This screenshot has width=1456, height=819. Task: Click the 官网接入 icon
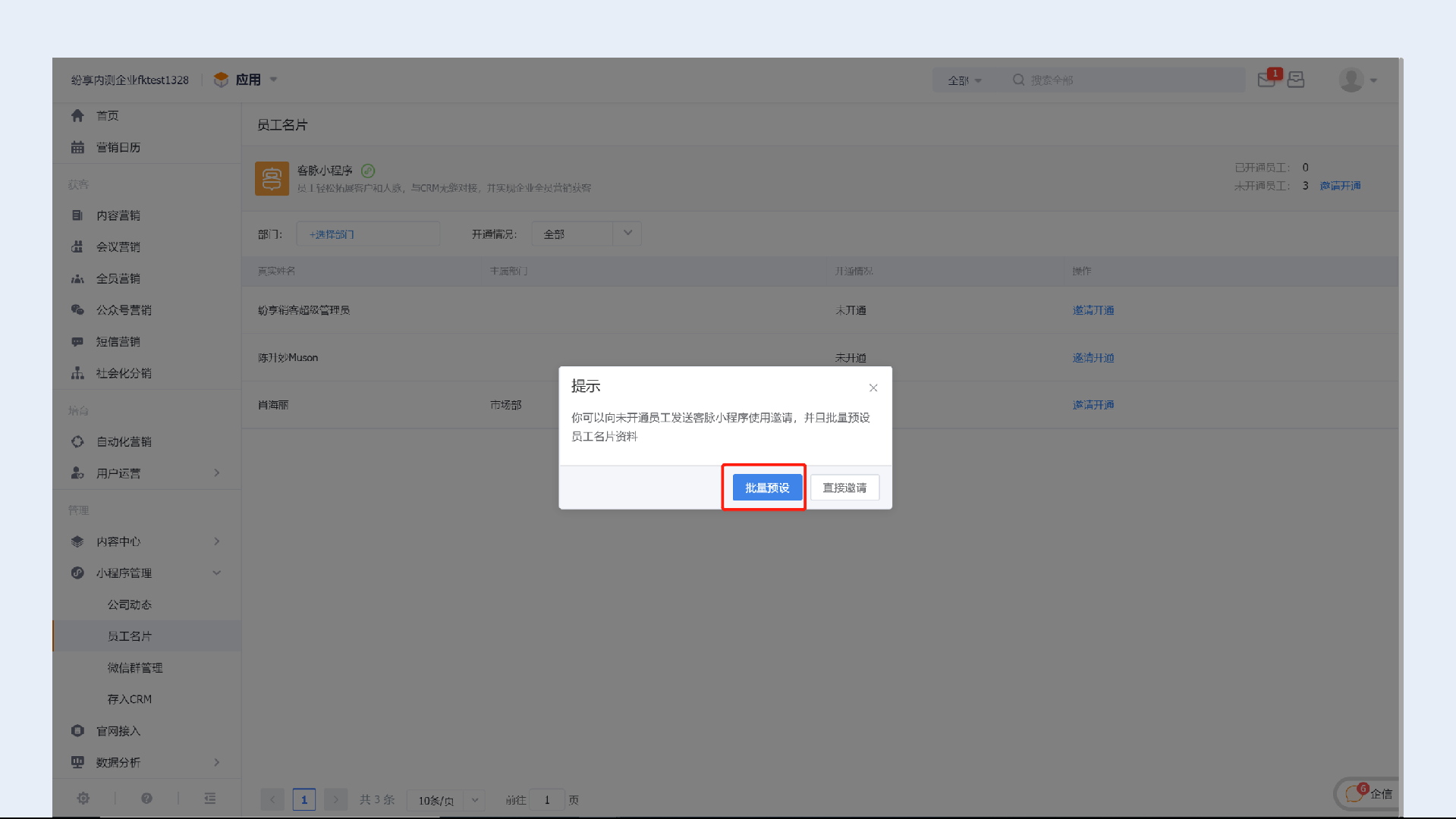[x=77, y=730]
